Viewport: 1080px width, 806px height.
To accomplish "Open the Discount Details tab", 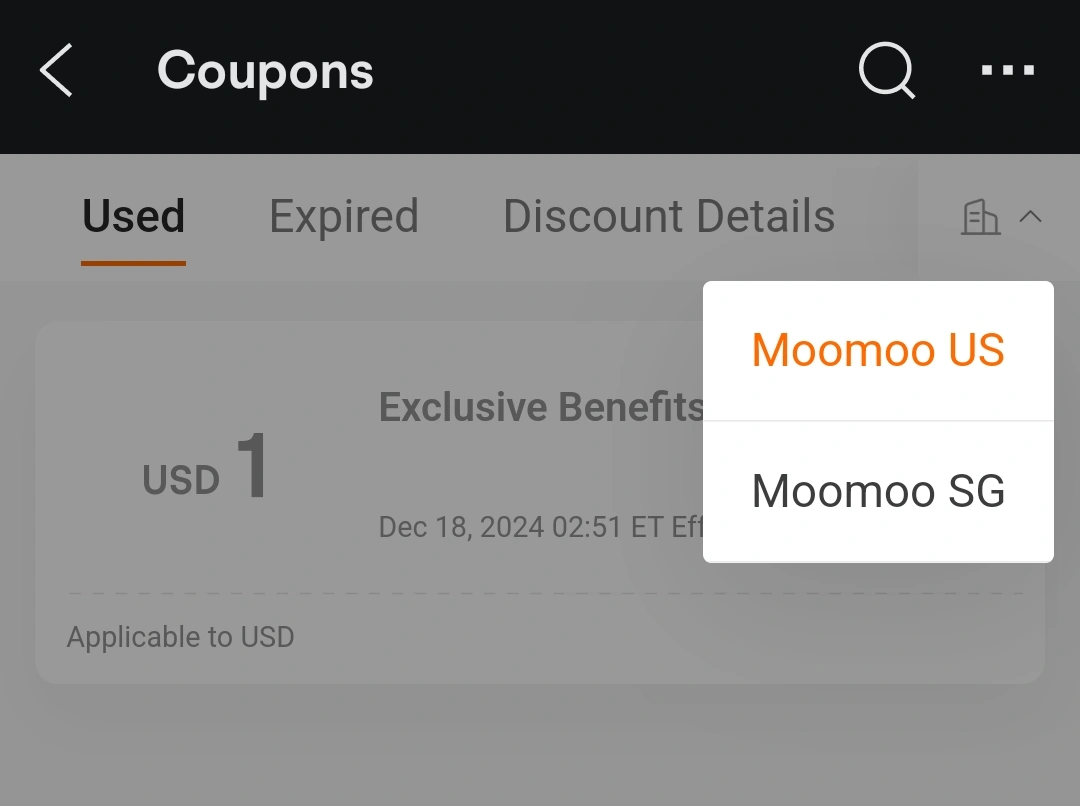I will (669, 216).
